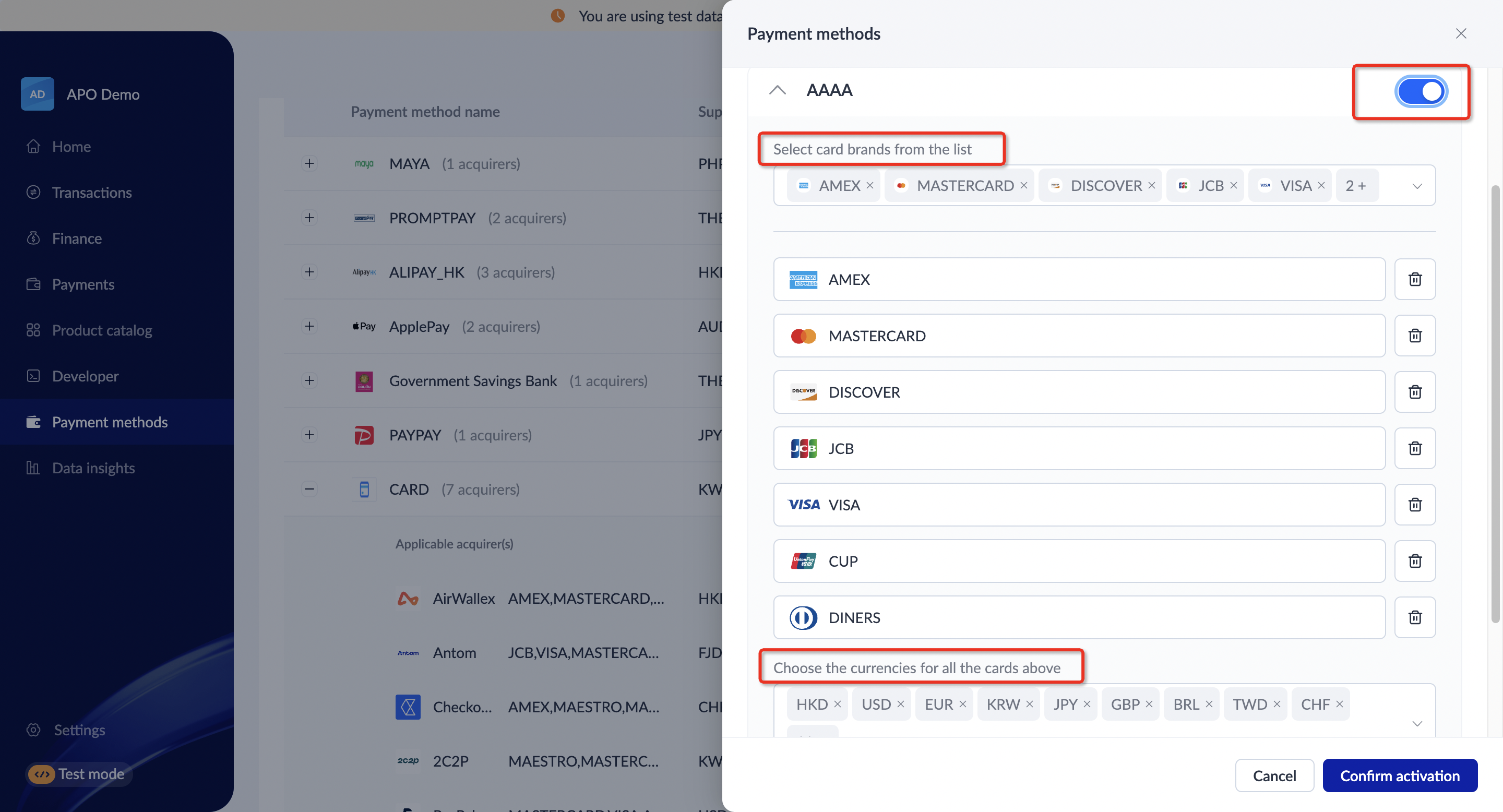
Task: Remove the HKD currency tag
Action: tap(837, 704)
